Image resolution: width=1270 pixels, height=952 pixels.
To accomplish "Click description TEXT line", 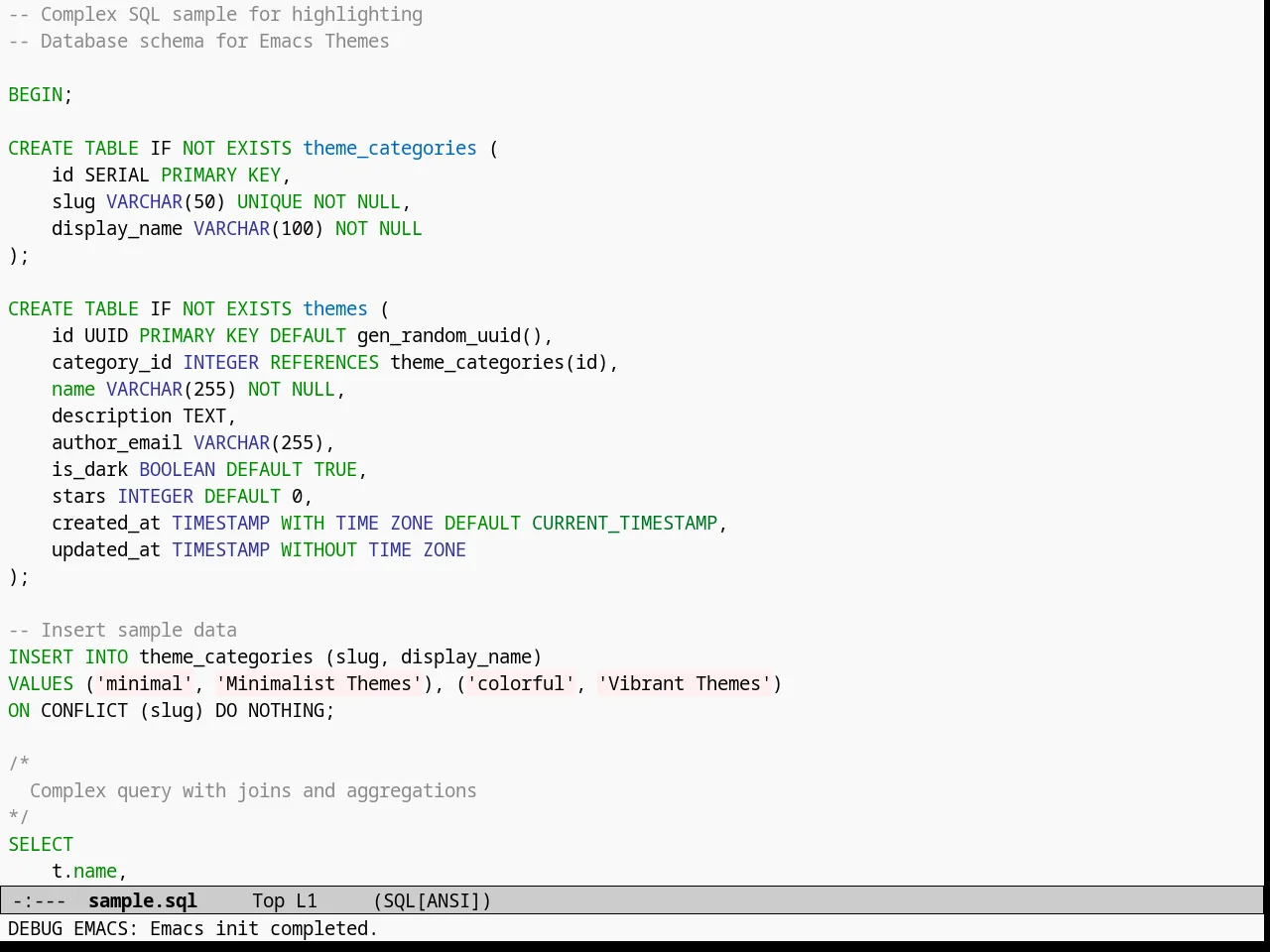I will (x=144, y=416).
